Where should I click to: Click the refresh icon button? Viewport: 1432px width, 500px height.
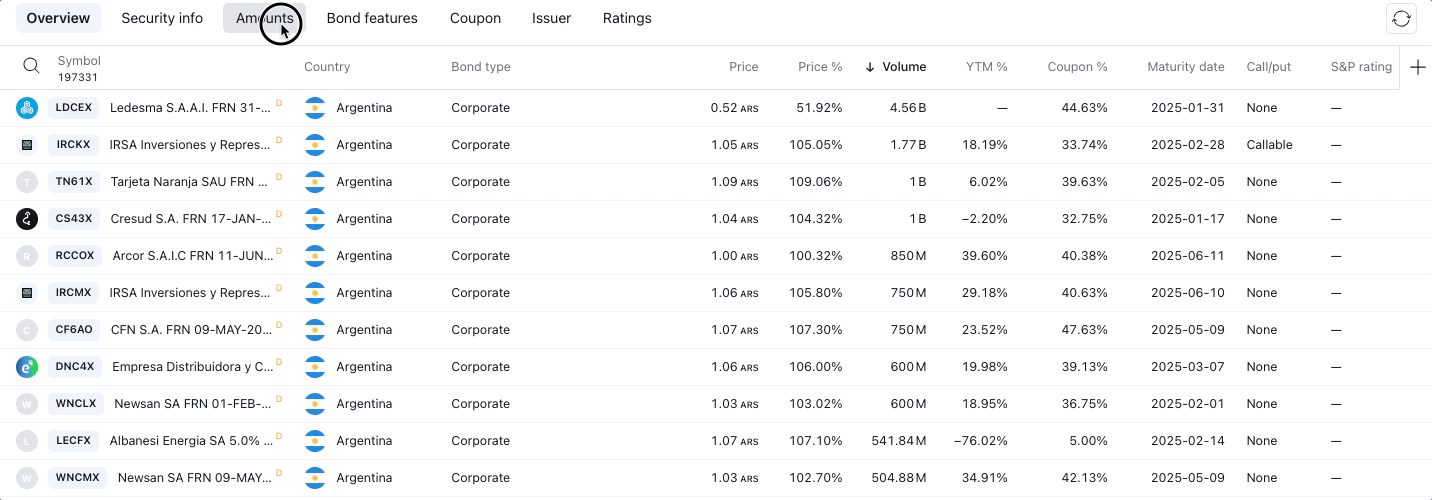pos(1401,19)
